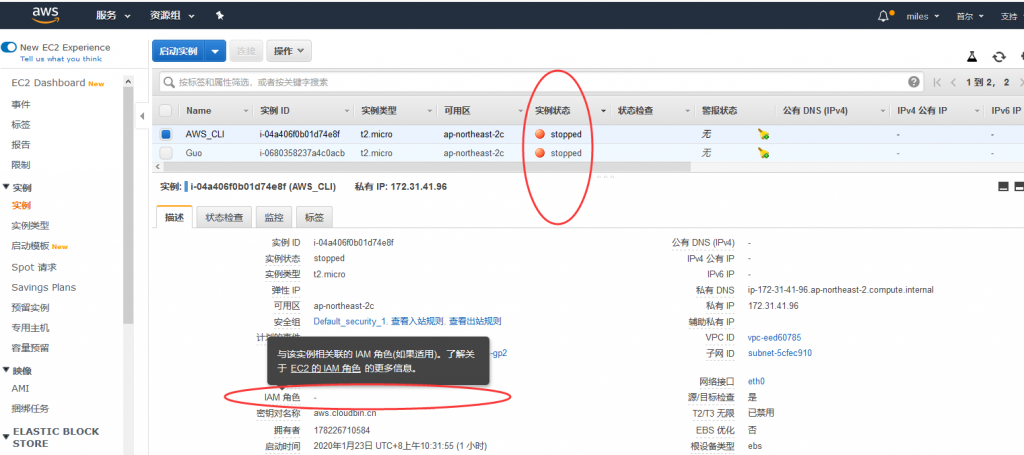Select the i-0680358237a4c0acb instance ID cell
The height and width of the screenshot is (455, 1024).
(x=302, y=153)
